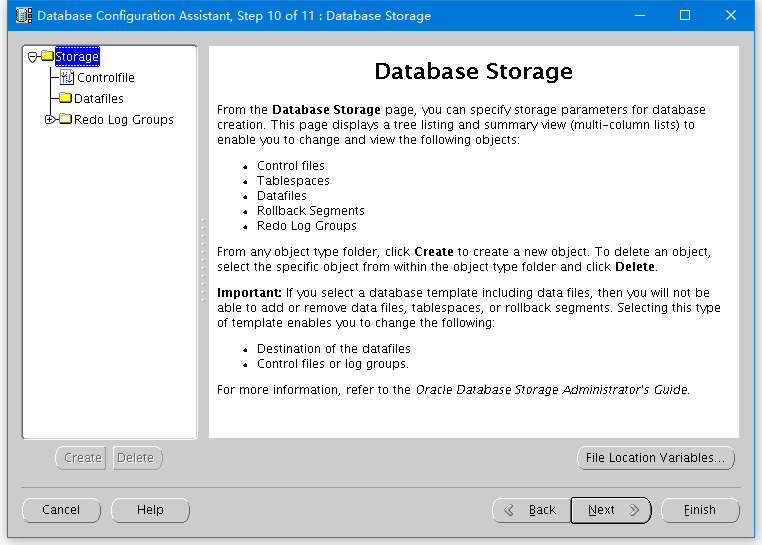Click the Delete button
The width and height of the screenshot is (762, 545).
point(138,457)
